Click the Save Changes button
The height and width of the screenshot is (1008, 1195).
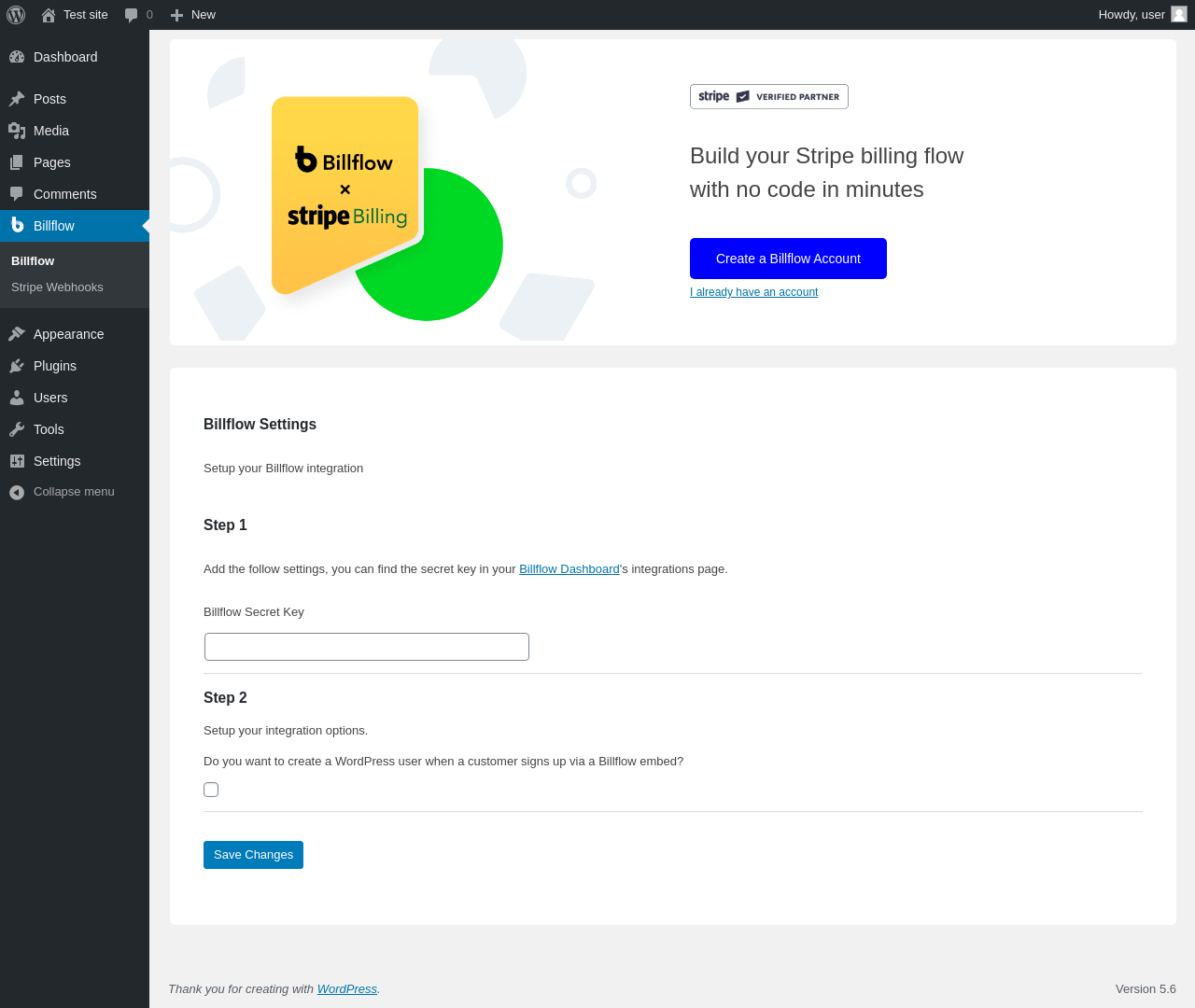pos(253,855)
